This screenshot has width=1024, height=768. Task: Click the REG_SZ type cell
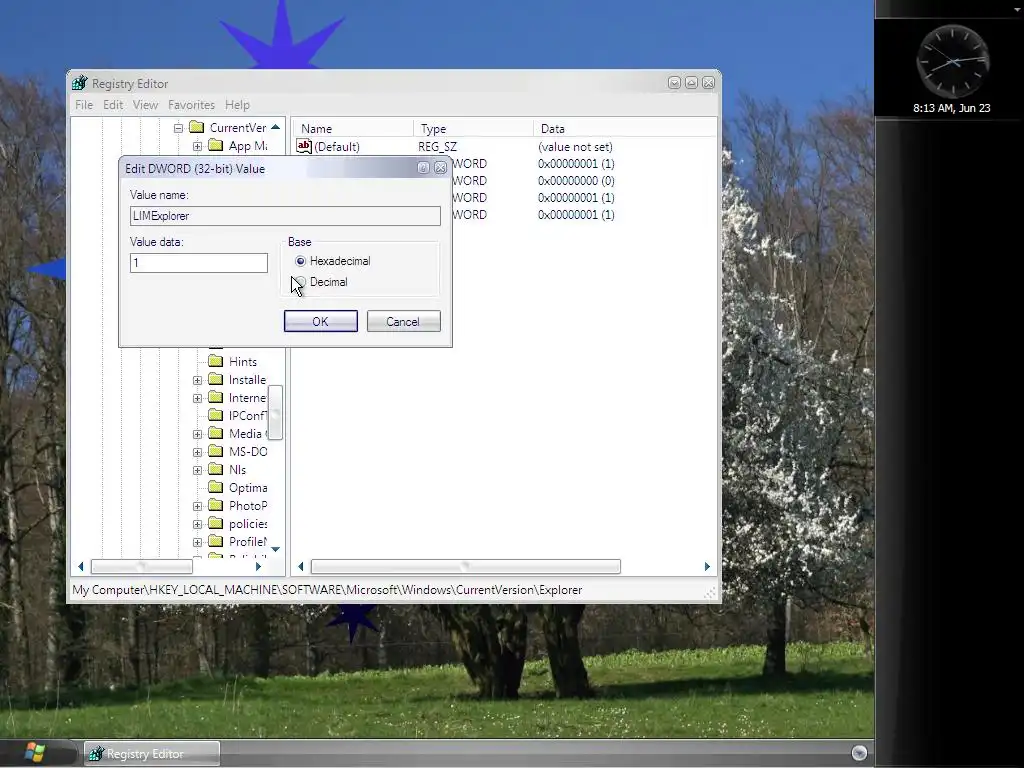point(438,147)
